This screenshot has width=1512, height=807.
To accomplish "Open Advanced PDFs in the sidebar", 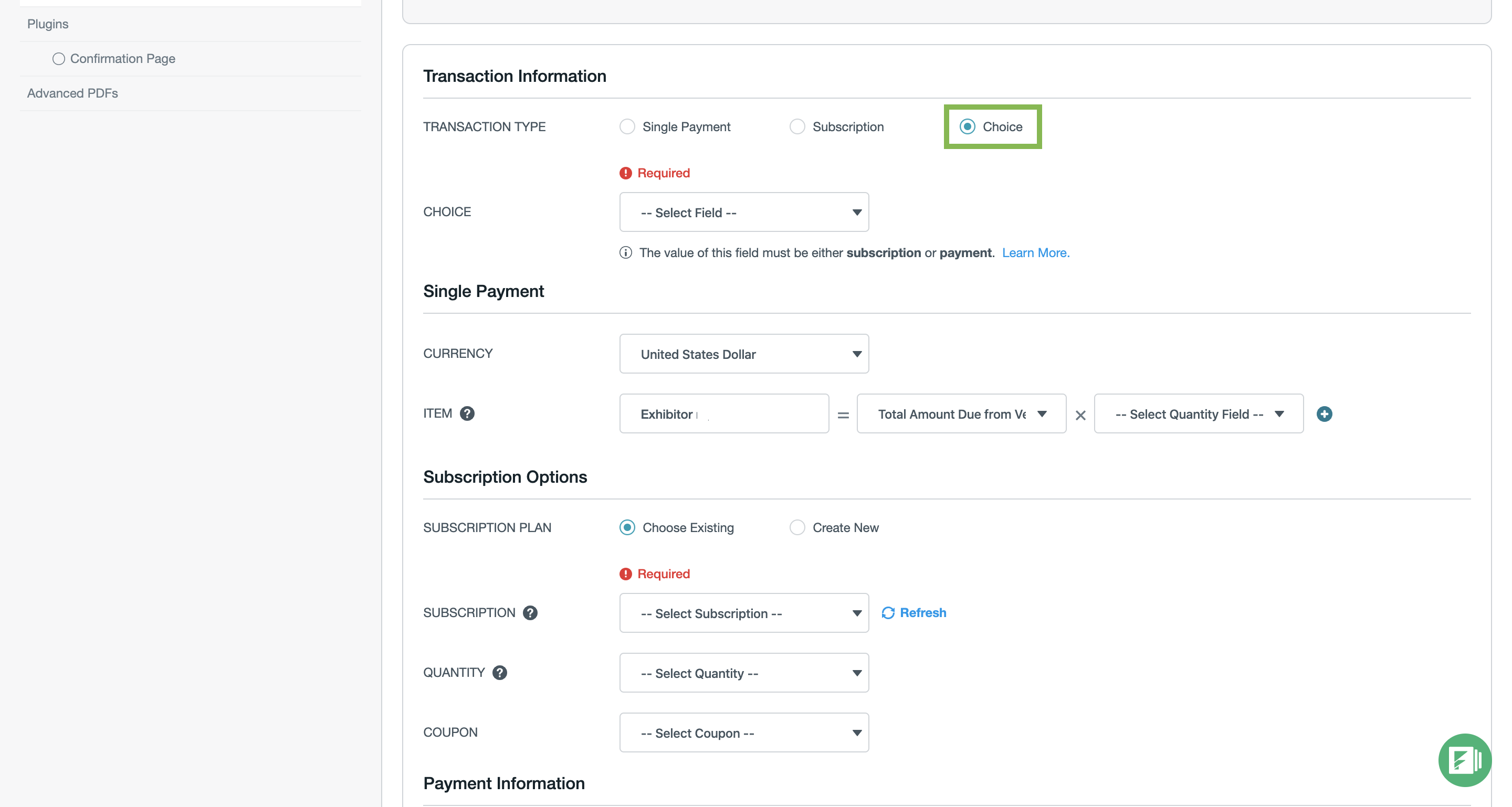I will tap(72, 93).
